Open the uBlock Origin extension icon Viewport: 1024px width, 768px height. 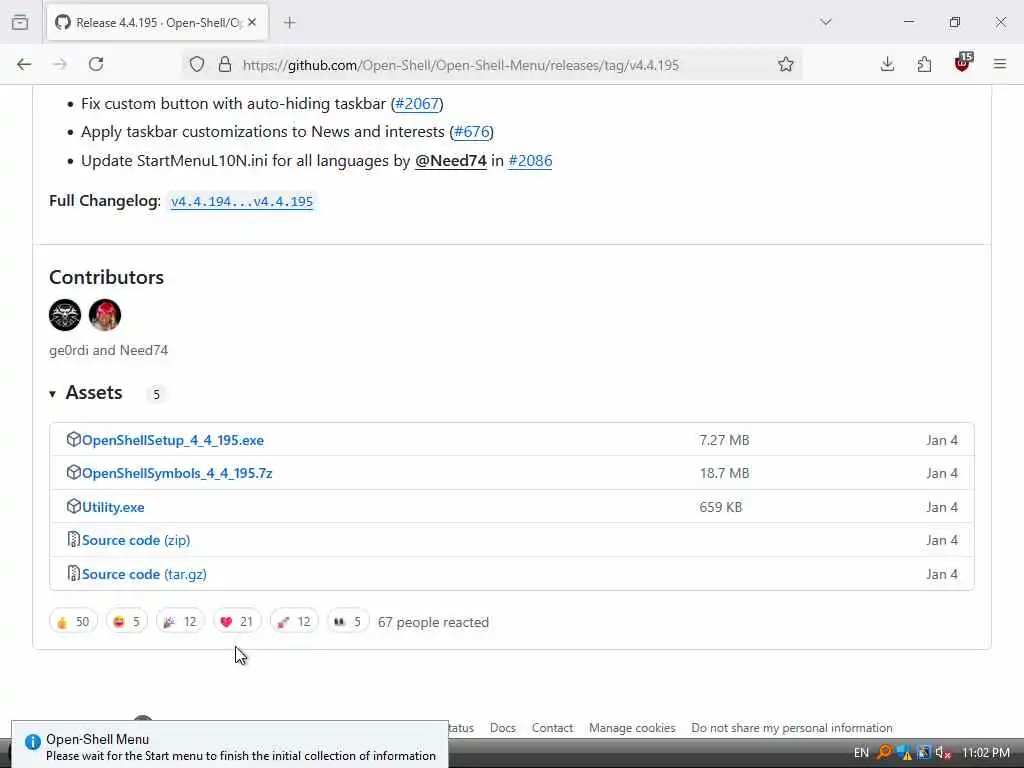[963, 63]
